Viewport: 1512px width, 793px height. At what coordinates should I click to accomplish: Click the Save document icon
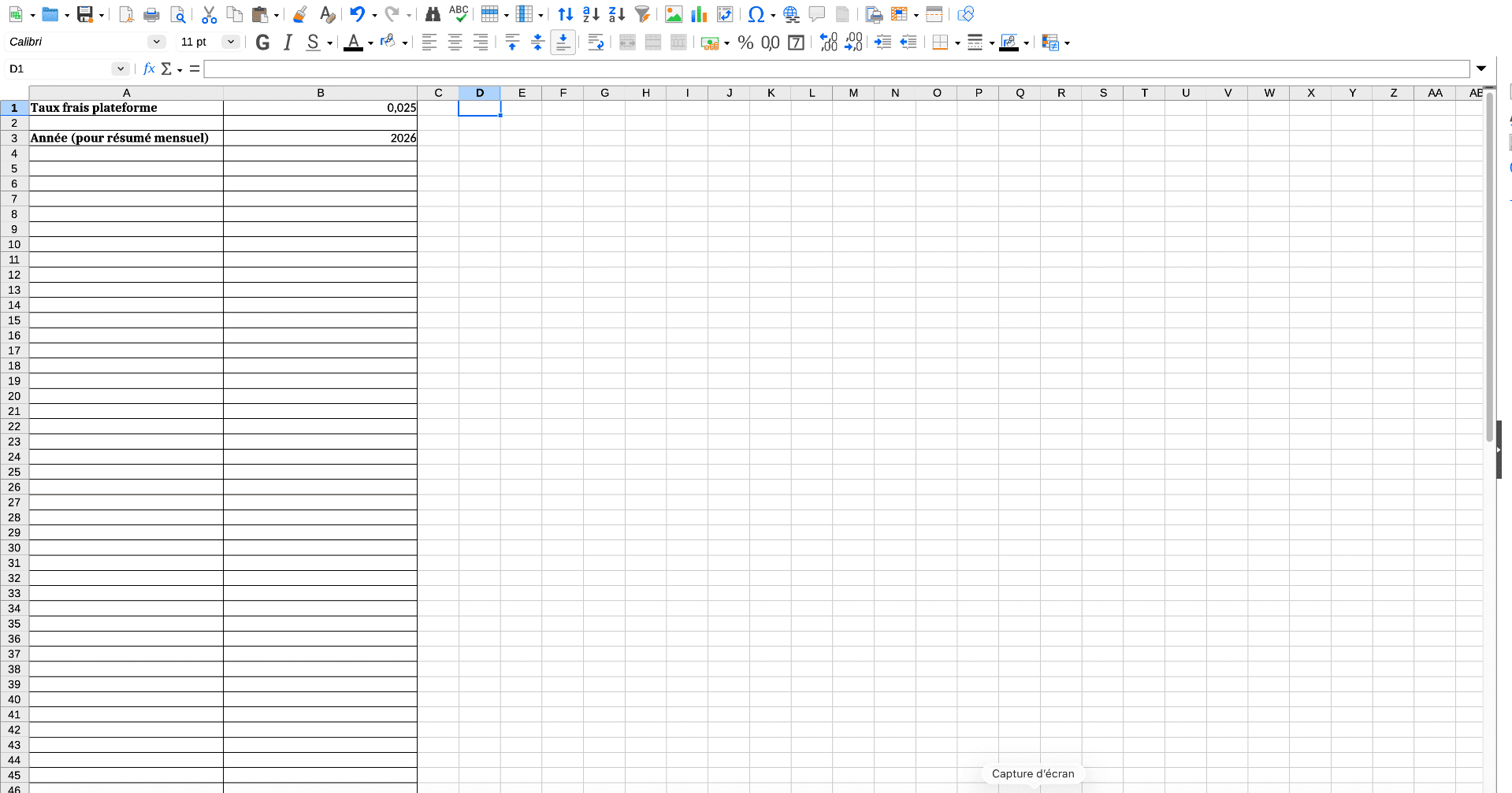click(x=84, y=14)
